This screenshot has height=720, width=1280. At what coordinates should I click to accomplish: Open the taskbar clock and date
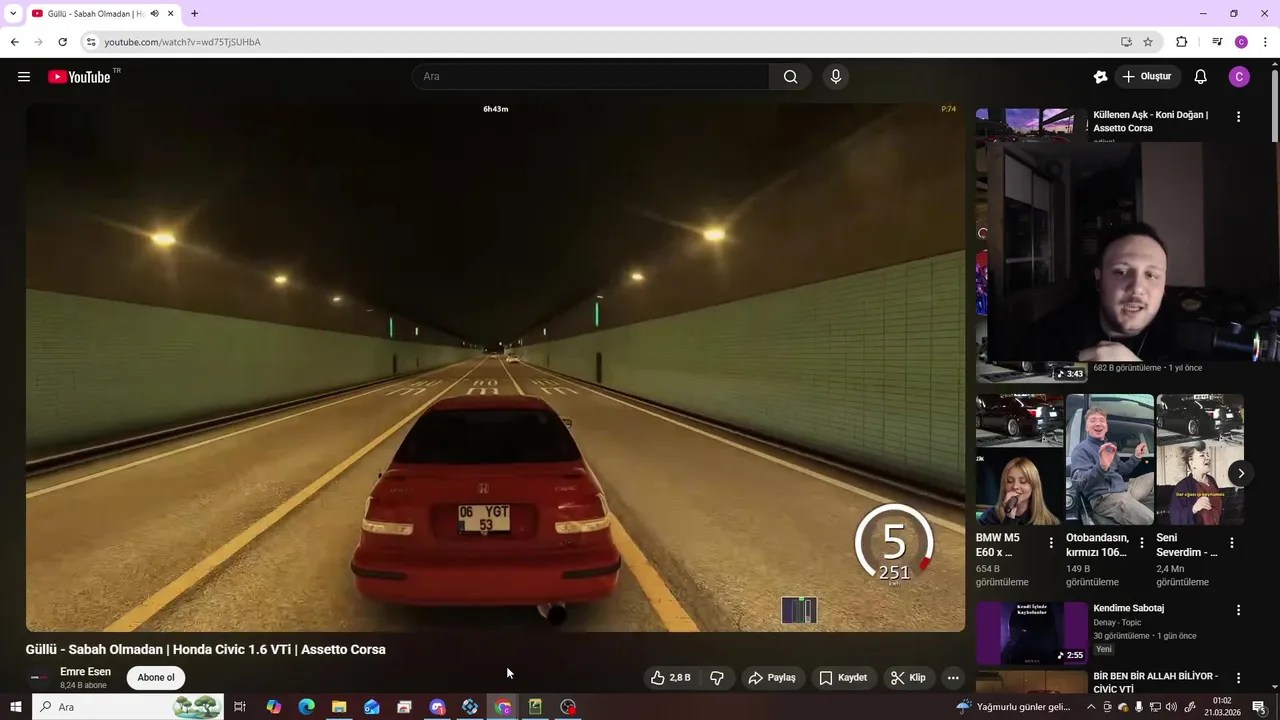1221,707
